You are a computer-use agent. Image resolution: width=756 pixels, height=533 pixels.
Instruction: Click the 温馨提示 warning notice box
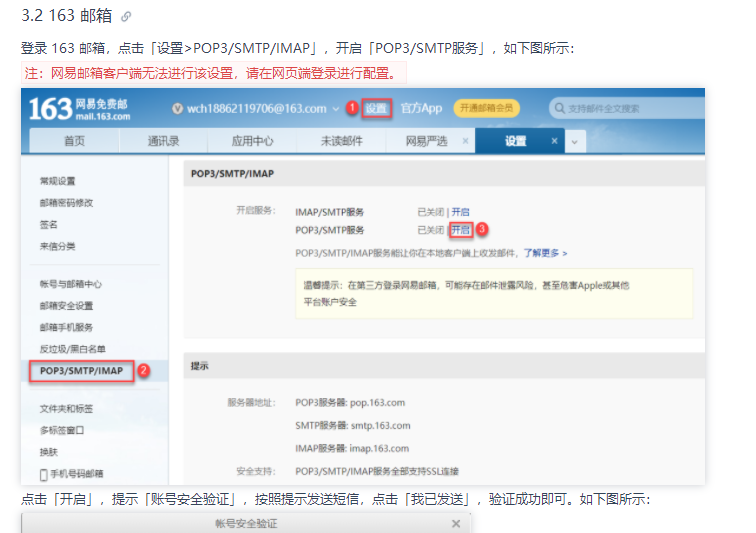(x=494, y=293)
